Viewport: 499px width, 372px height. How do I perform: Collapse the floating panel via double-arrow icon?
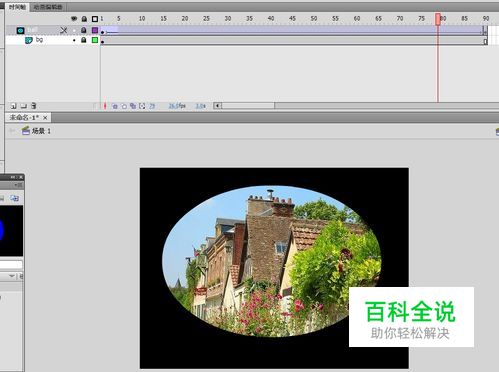(13, 177)
